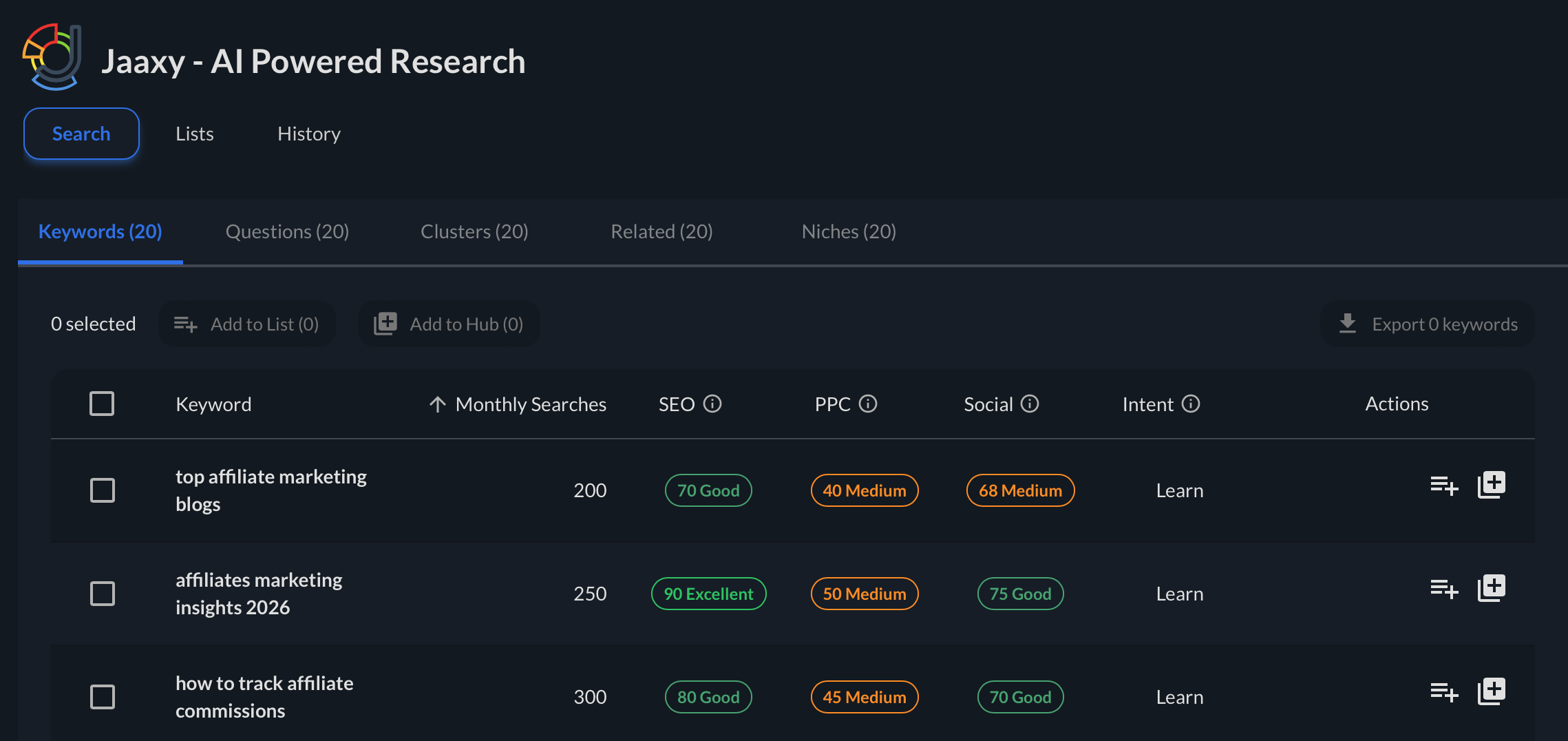Screen dimensions: 1568x741
Task: Go to History navigation
Action: click(x=309, y=134)
